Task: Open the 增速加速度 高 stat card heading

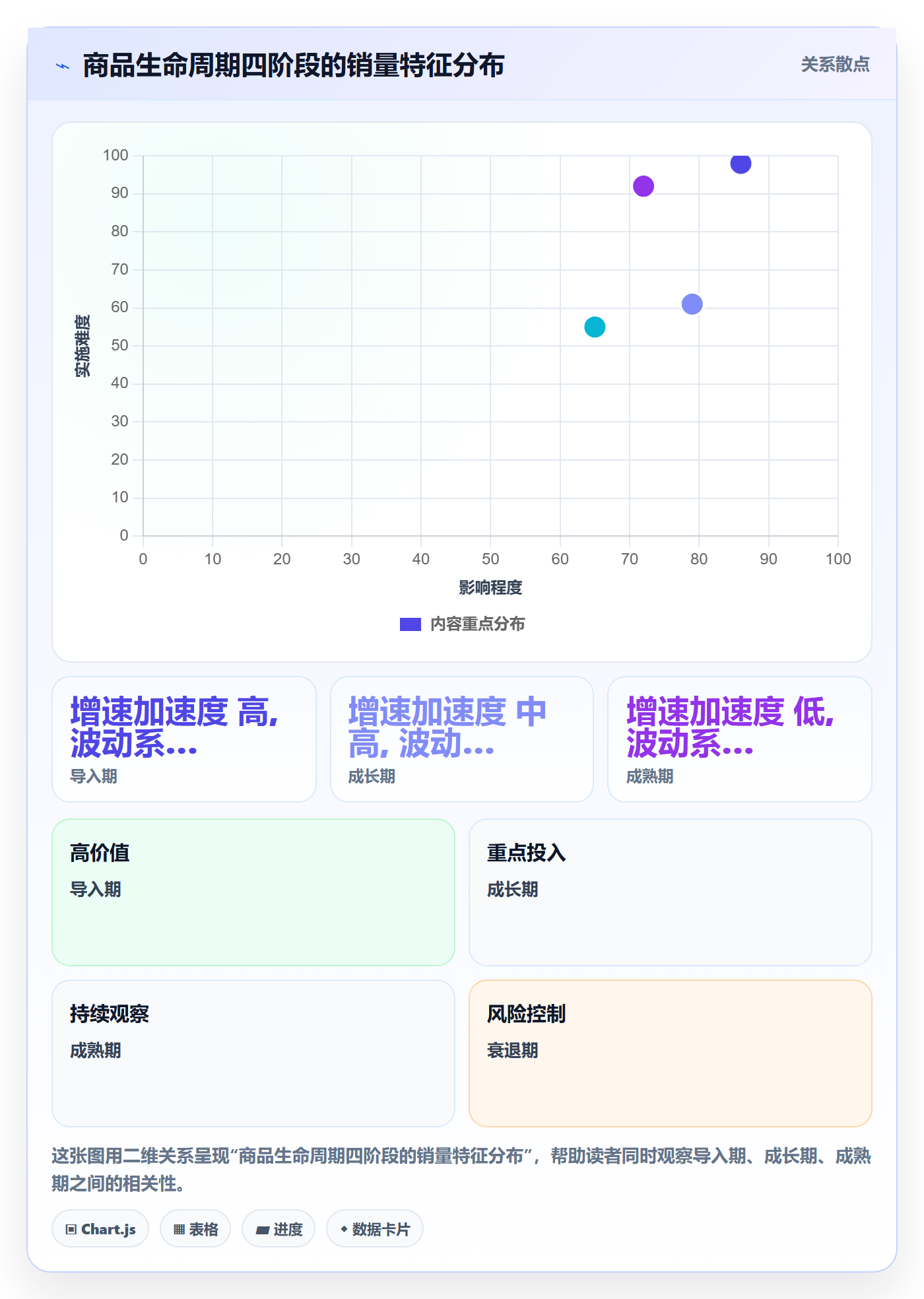Action: coord(174,727)
